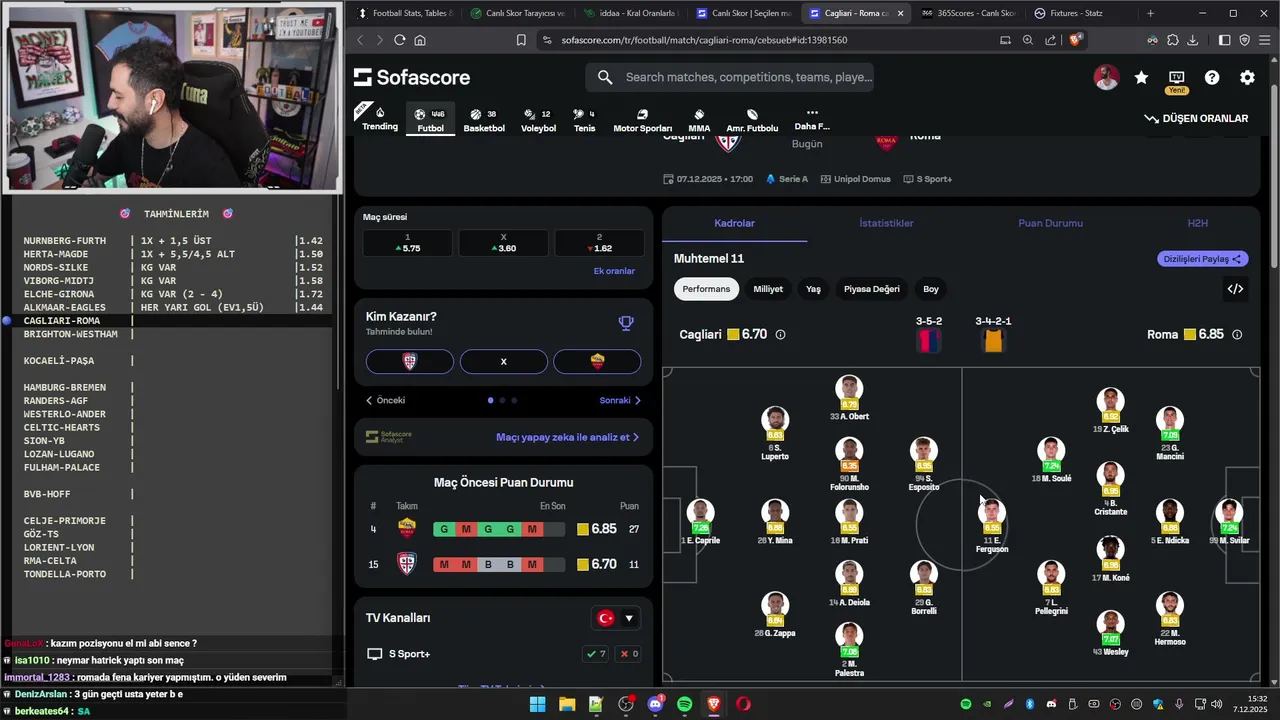Screen dimensions: 1280x720
Task: Click the search magnifier icon
Action: [605, 77]
